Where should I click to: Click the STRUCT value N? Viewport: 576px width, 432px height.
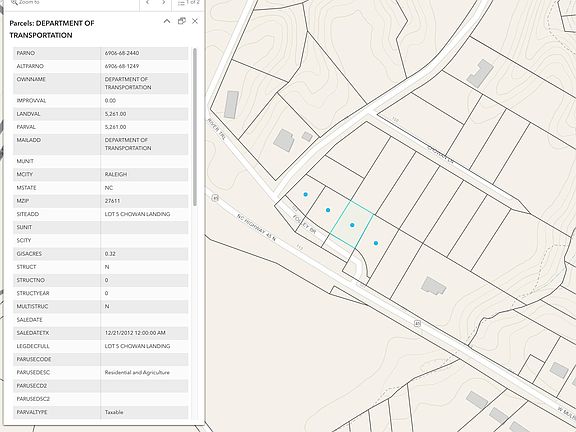[x=107, y=267]
